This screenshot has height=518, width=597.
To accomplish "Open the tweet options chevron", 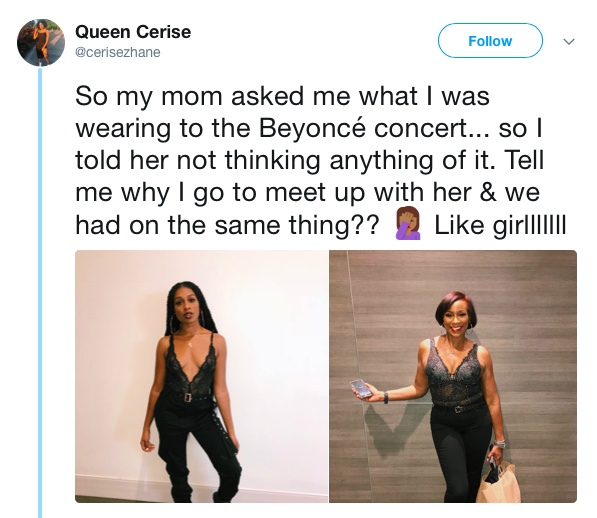I will click(x=569, y=41).
